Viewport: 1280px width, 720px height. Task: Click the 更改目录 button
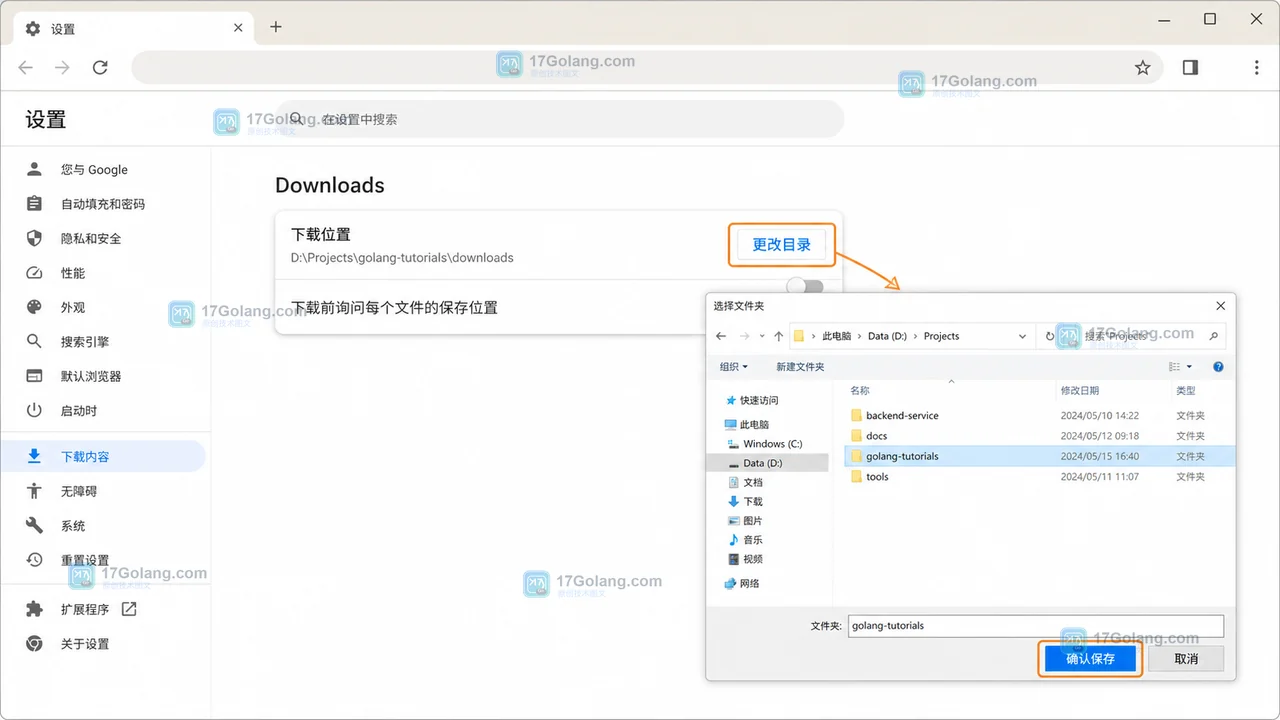(781, 244)
